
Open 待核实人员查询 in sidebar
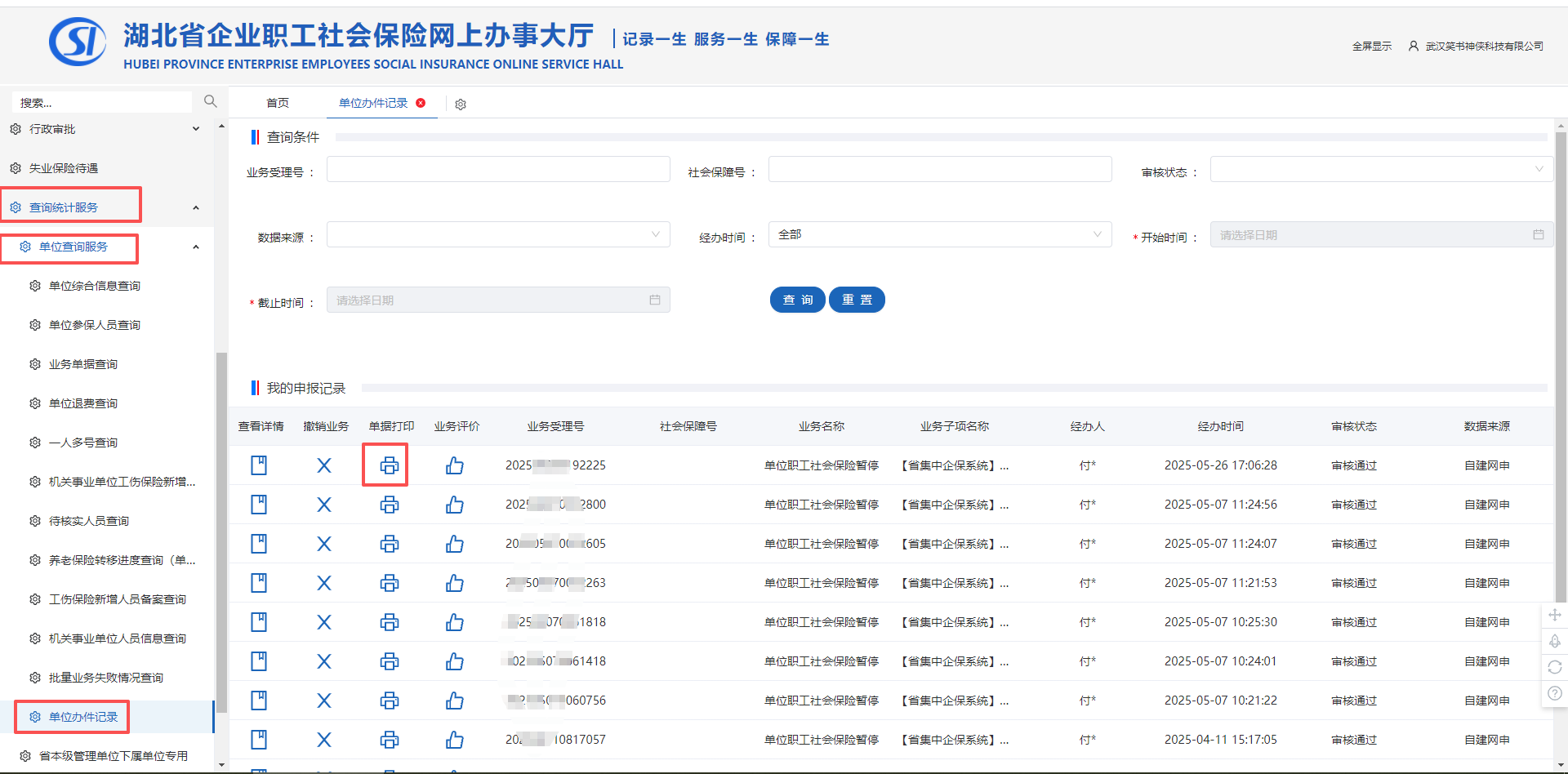point(89,521)
